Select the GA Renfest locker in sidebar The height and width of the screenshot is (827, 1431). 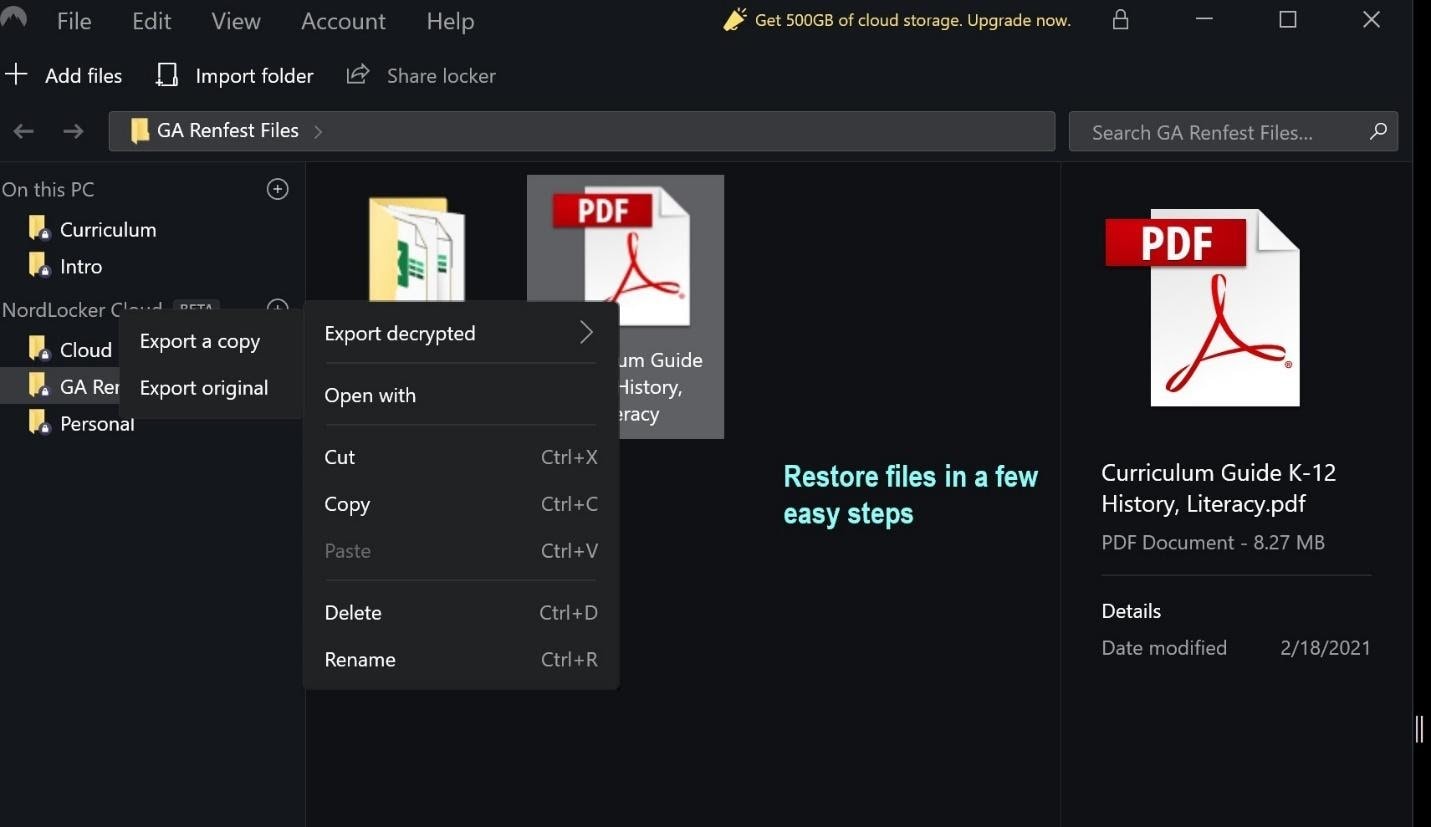60,386
